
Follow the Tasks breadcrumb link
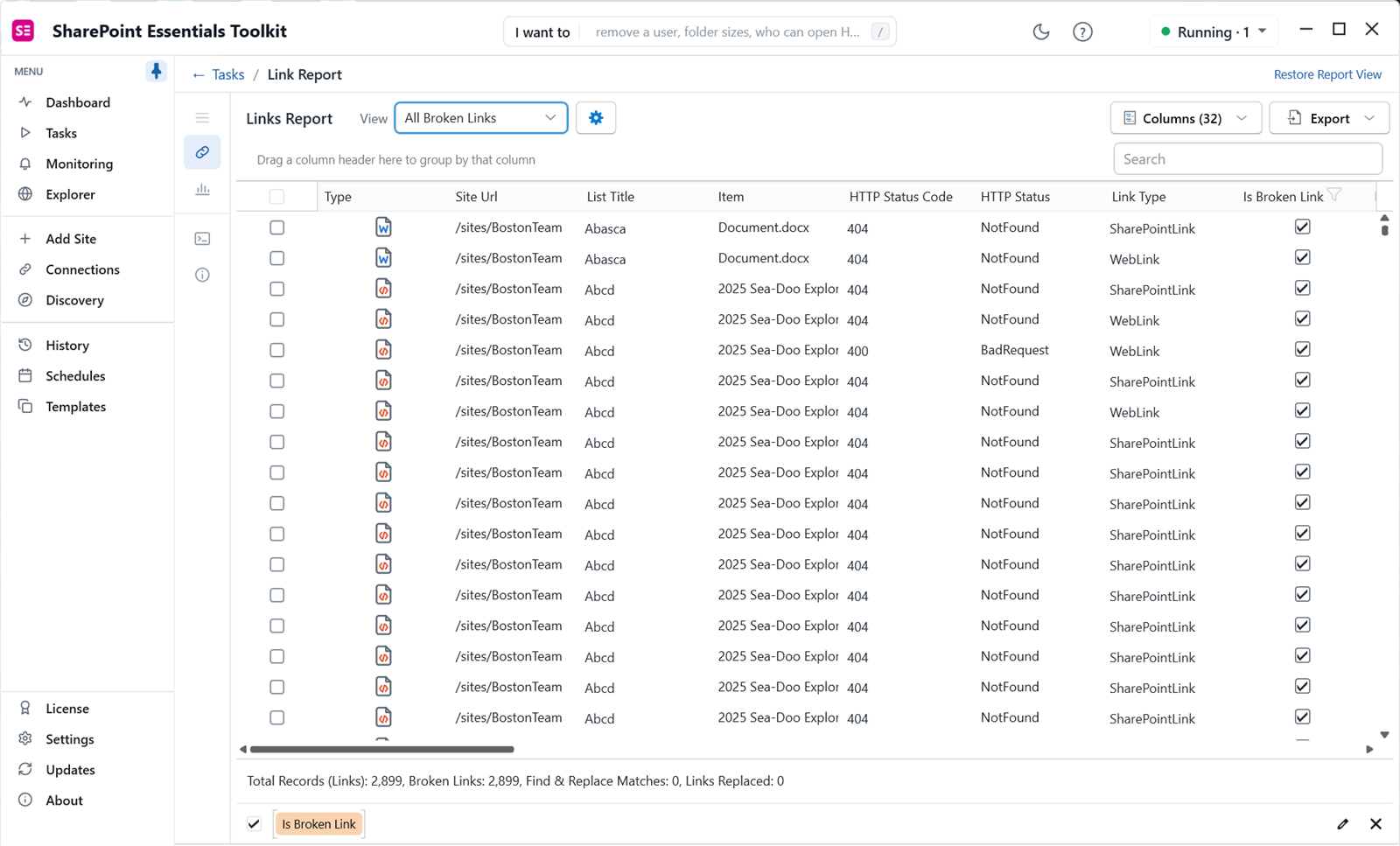click(x=228, y=75)
